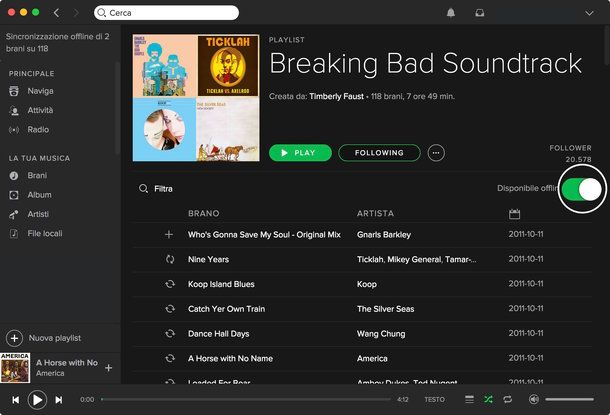Skip to the previous track
The height and width of the screenshot is (415, 610).
click(x=16, y=400)
